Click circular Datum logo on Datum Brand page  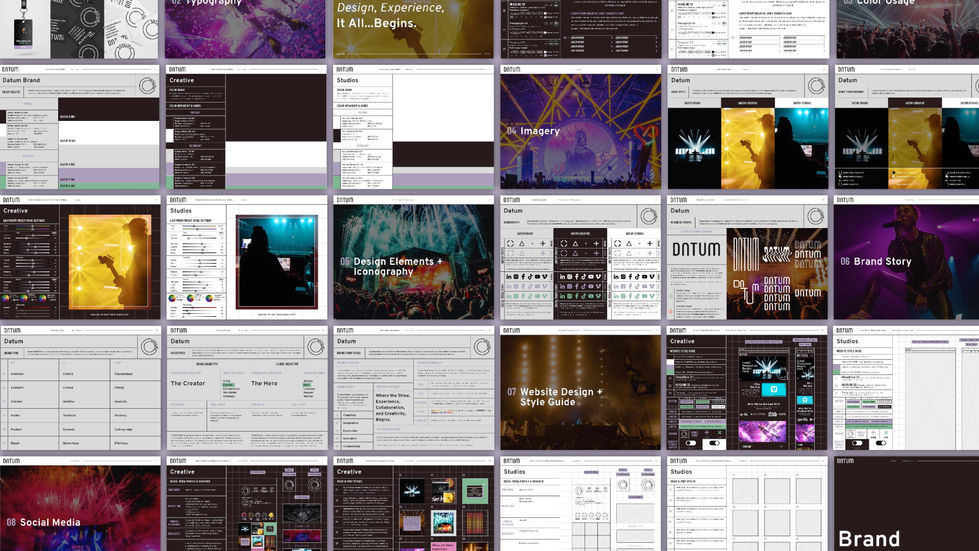(147, 85)
